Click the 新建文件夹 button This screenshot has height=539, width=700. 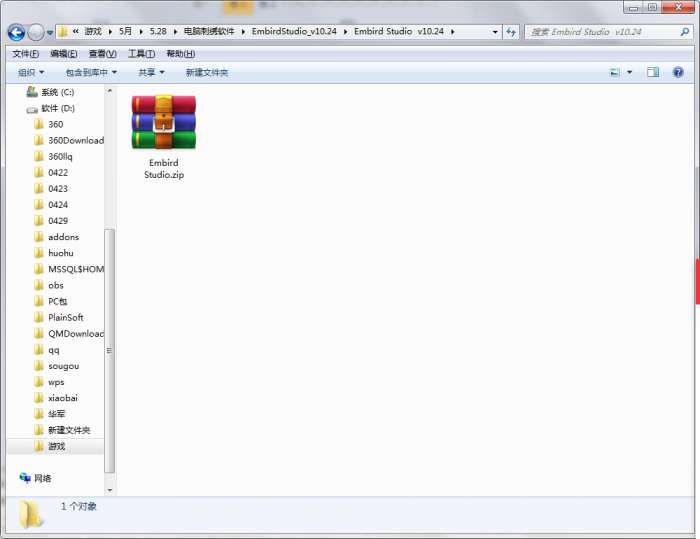click(x=207, y=72)
